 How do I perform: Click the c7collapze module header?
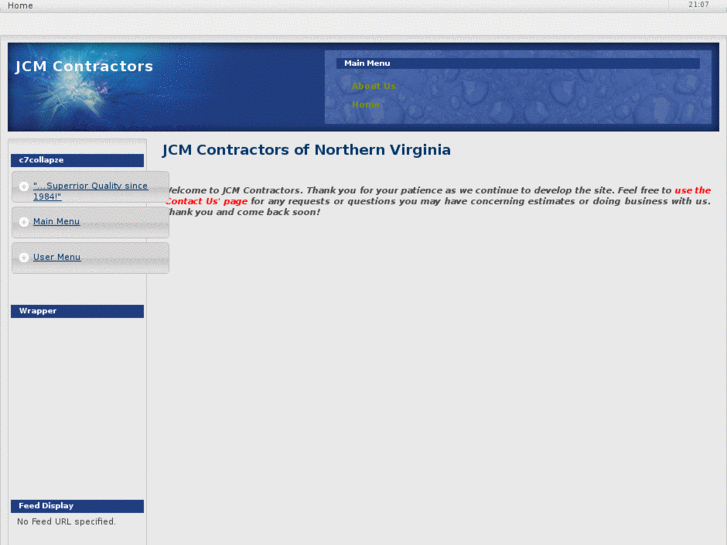(77, 160)
